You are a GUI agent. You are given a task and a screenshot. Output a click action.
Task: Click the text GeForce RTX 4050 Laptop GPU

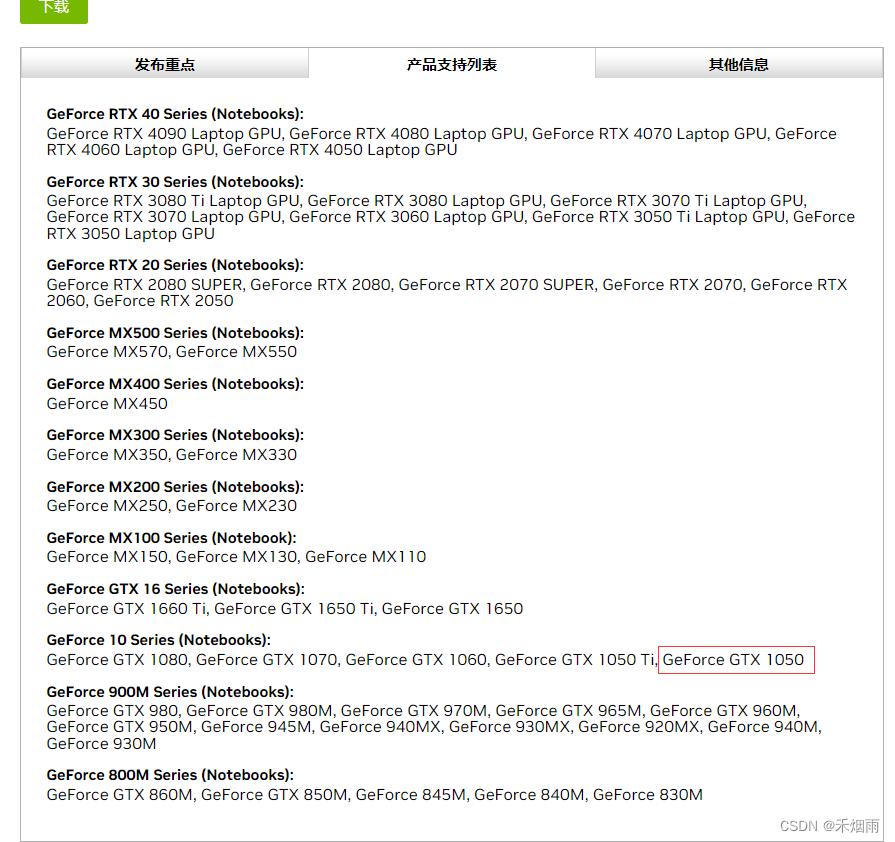click(x=340, y=150)
